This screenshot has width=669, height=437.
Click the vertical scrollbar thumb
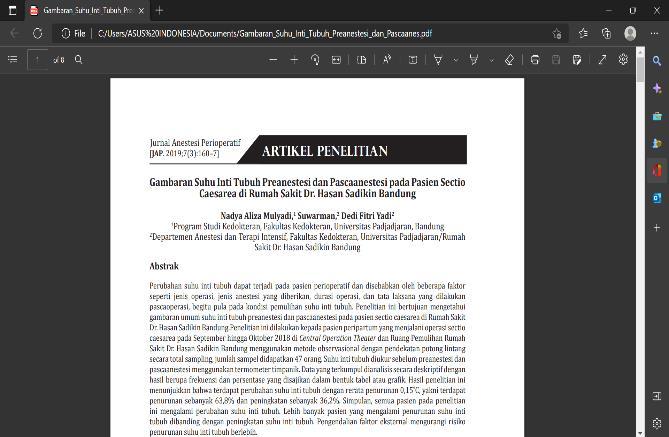click(x=640, y=68)
